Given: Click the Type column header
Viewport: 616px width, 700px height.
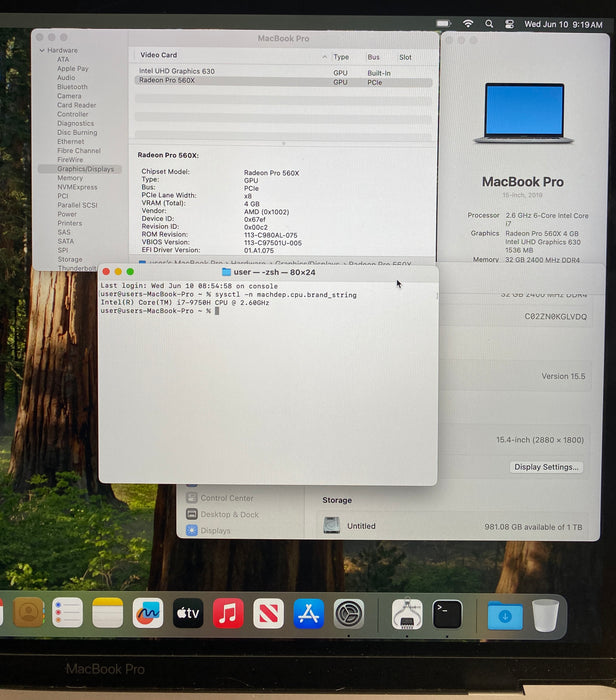Looking at the screenshot, I should (x=341, y=57).
